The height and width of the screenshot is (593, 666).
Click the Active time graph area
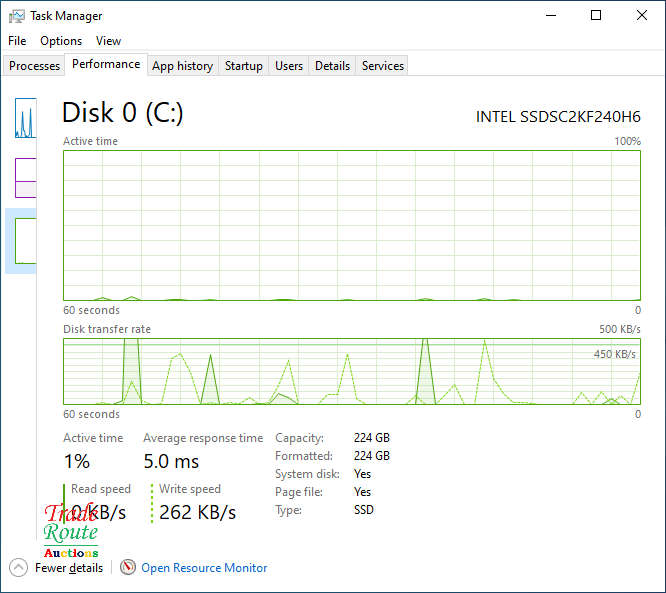coord(351,225)
